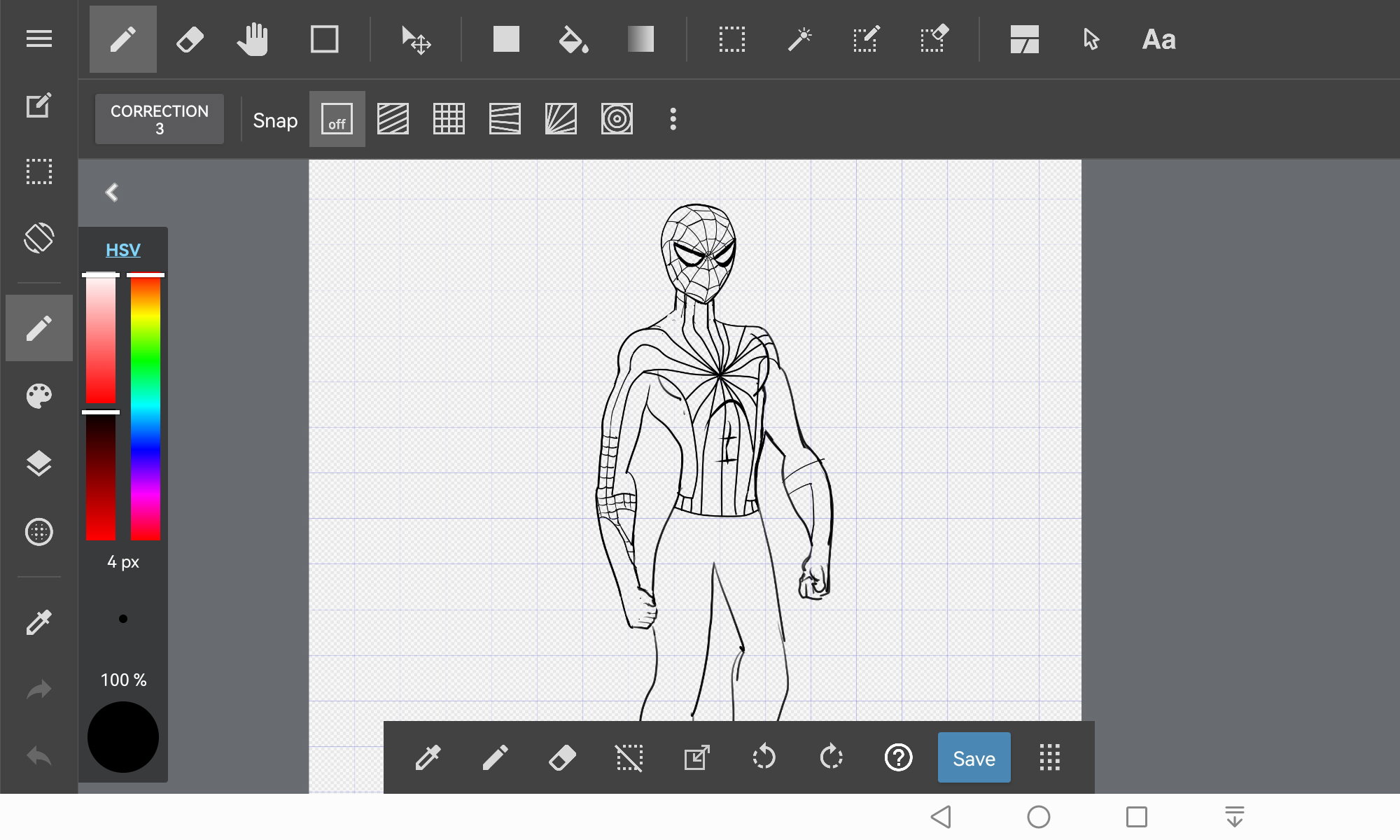Open the materials grid circle icon
The width and height of the screenshot is (1400, 840).
pyautogui.click(x=39, y=532)
